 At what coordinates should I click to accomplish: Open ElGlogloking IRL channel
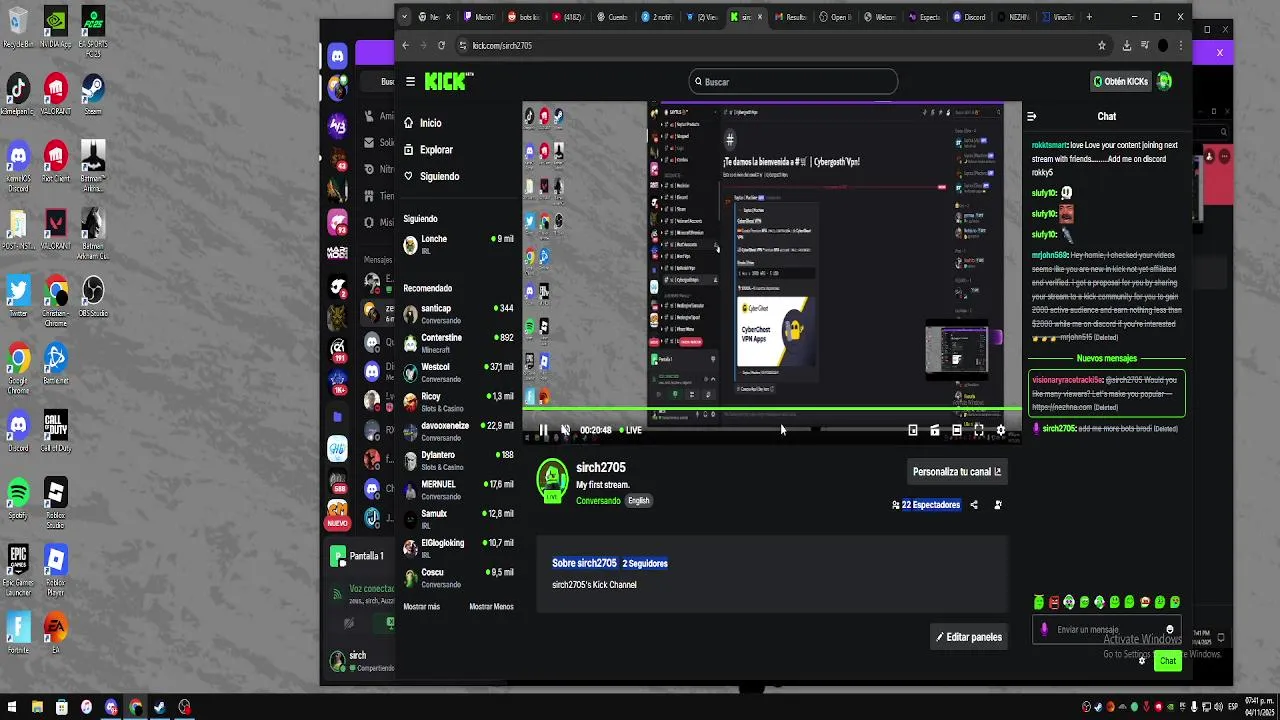pyautogui.click(x=459, y=548)
